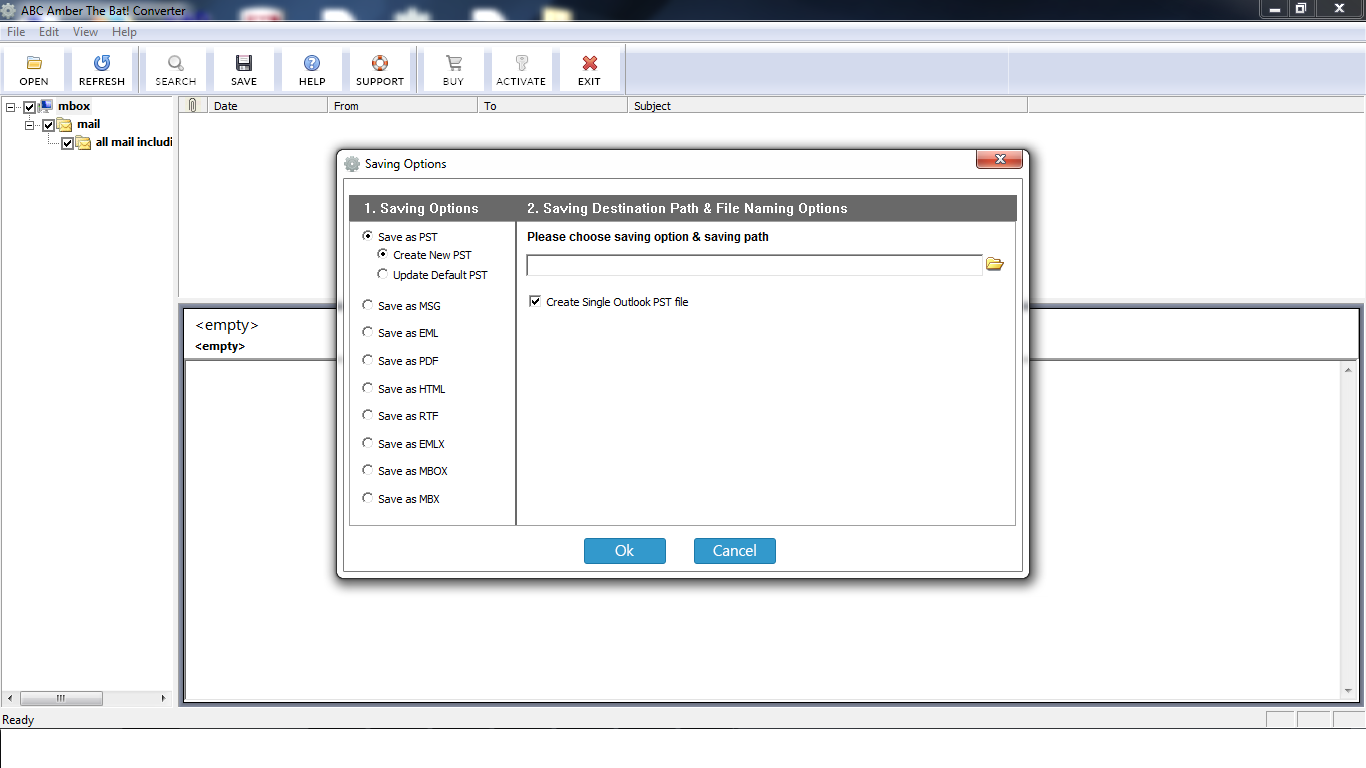Select Save as HTML option
The height and width of the screenshot is (768, 1366).
(368, 388)
